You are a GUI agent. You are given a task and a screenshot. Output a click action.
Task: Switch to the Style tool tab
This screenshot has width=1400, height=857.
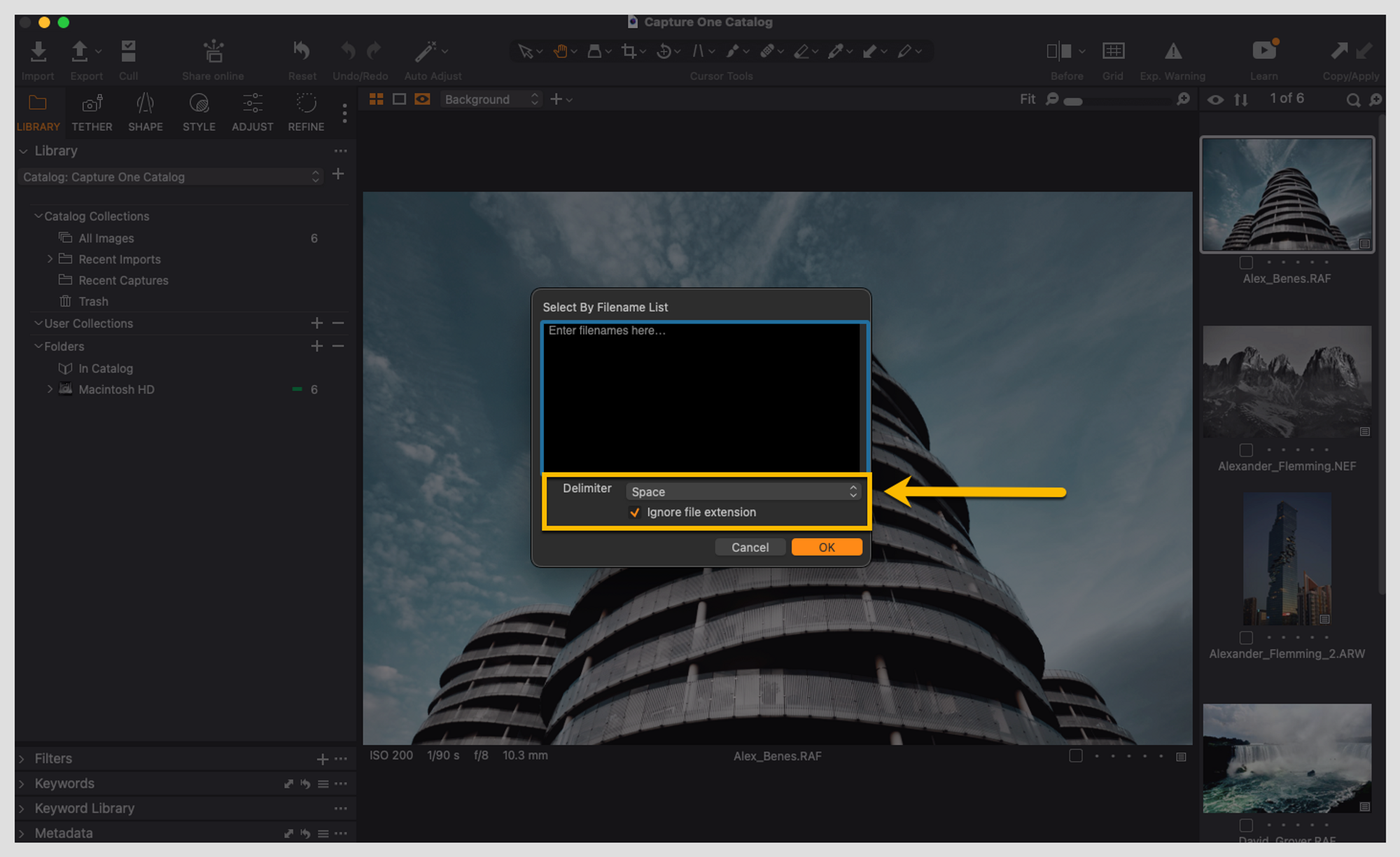[199, 113]
